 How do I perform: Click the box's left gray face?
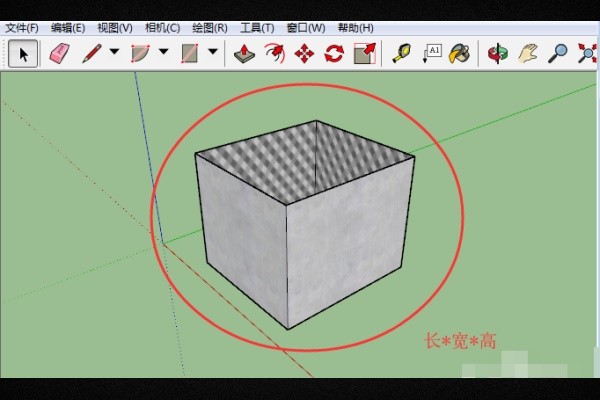click(244, 235)
